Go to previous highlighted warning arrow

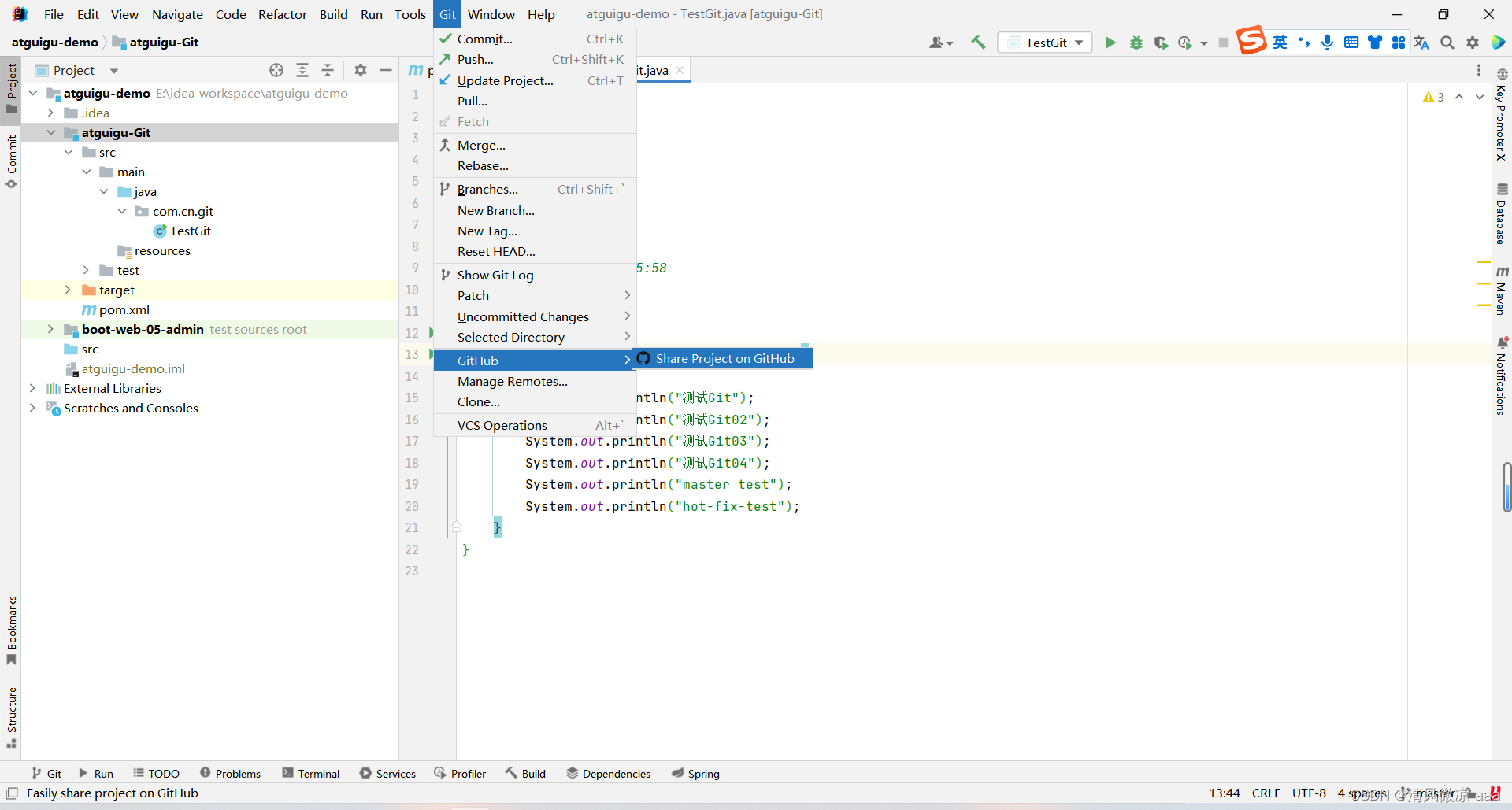coord(1459,97)
